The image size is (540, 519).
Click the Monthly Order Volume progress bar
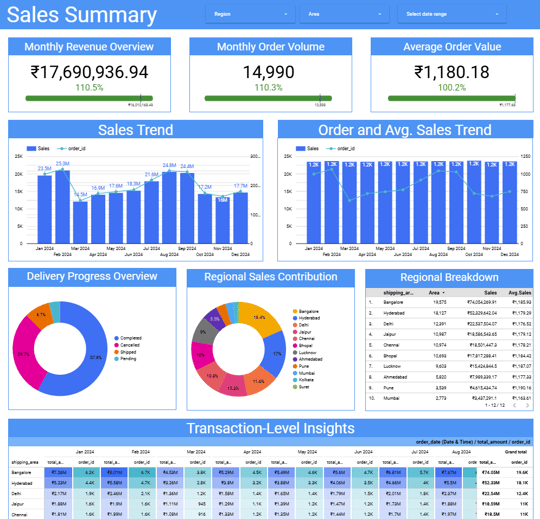click(268, 98)
